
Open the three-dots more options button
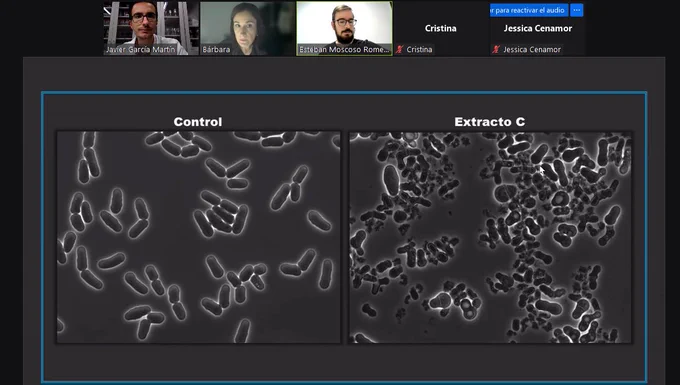pos(577,10)
